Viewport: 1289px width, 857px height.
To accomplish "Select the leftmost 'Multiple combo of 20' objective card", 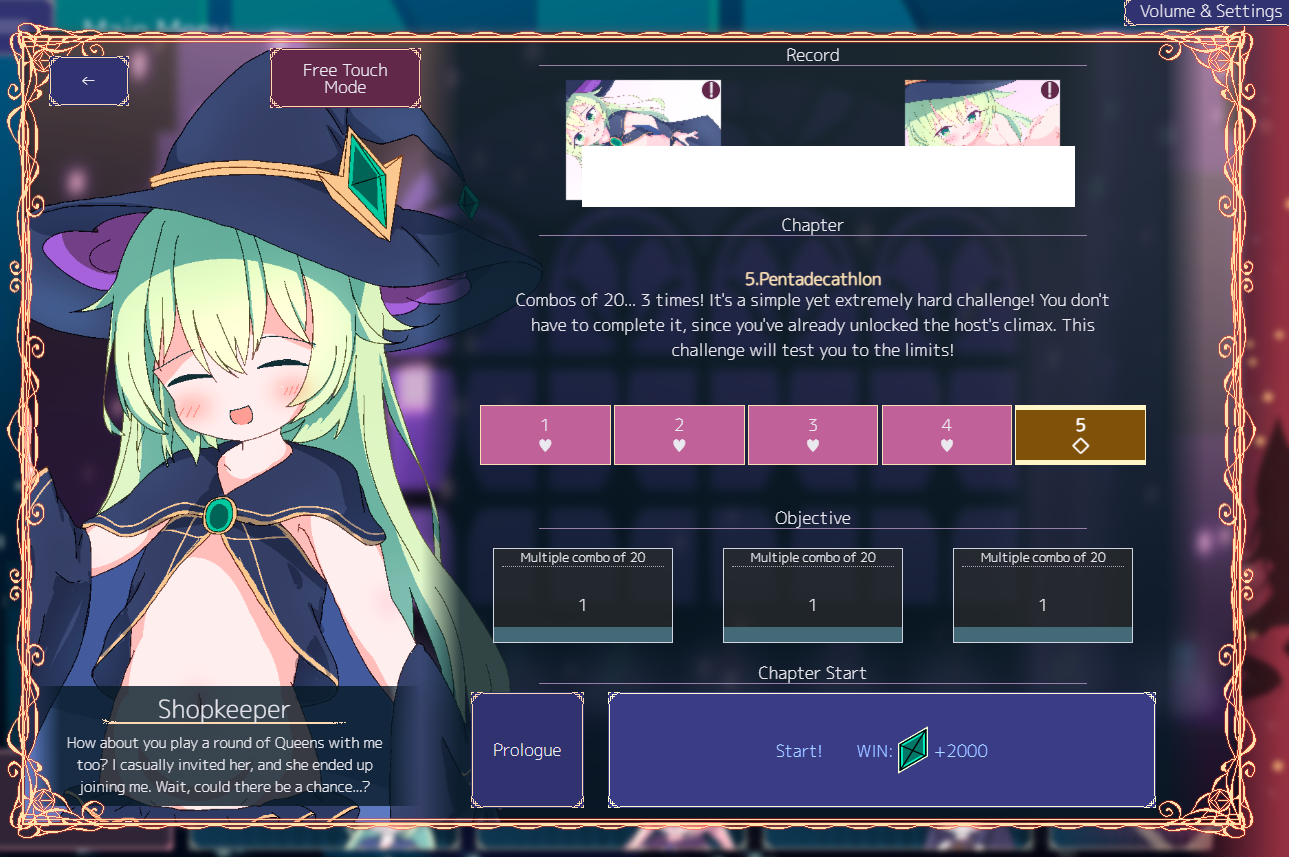I will tap(583, 595).
